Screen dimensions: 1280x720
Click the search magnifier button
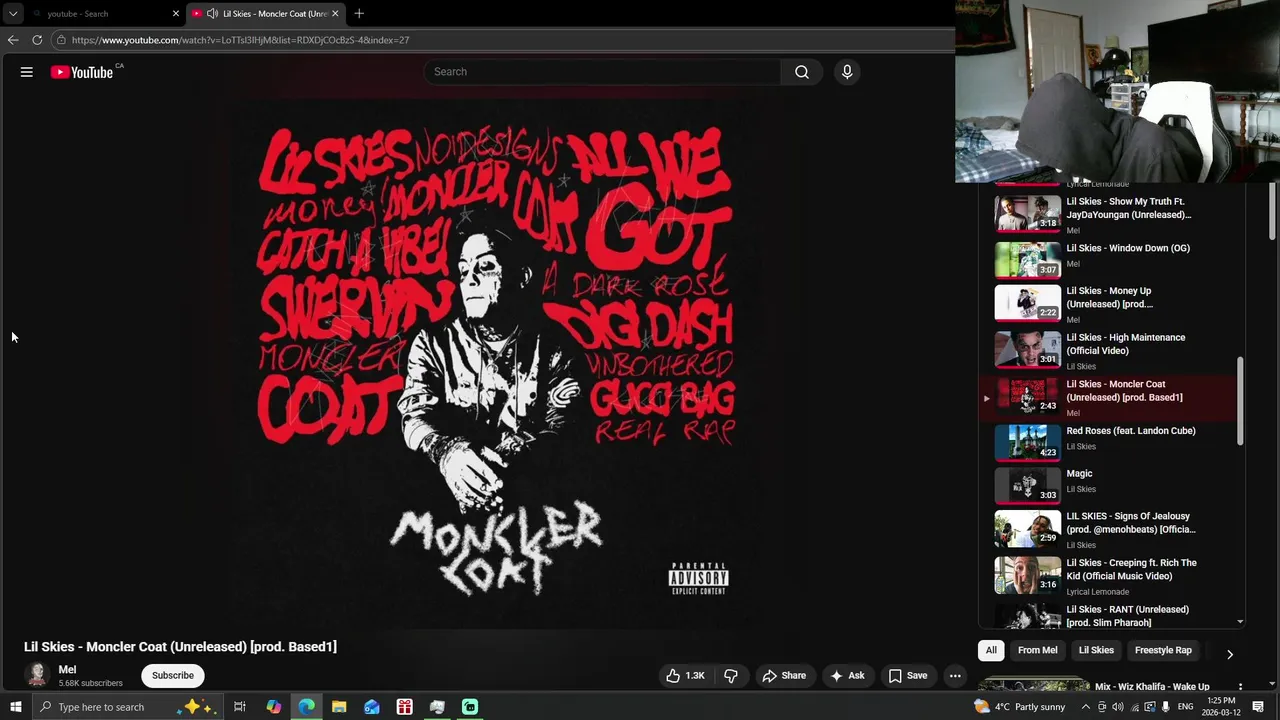802,72
